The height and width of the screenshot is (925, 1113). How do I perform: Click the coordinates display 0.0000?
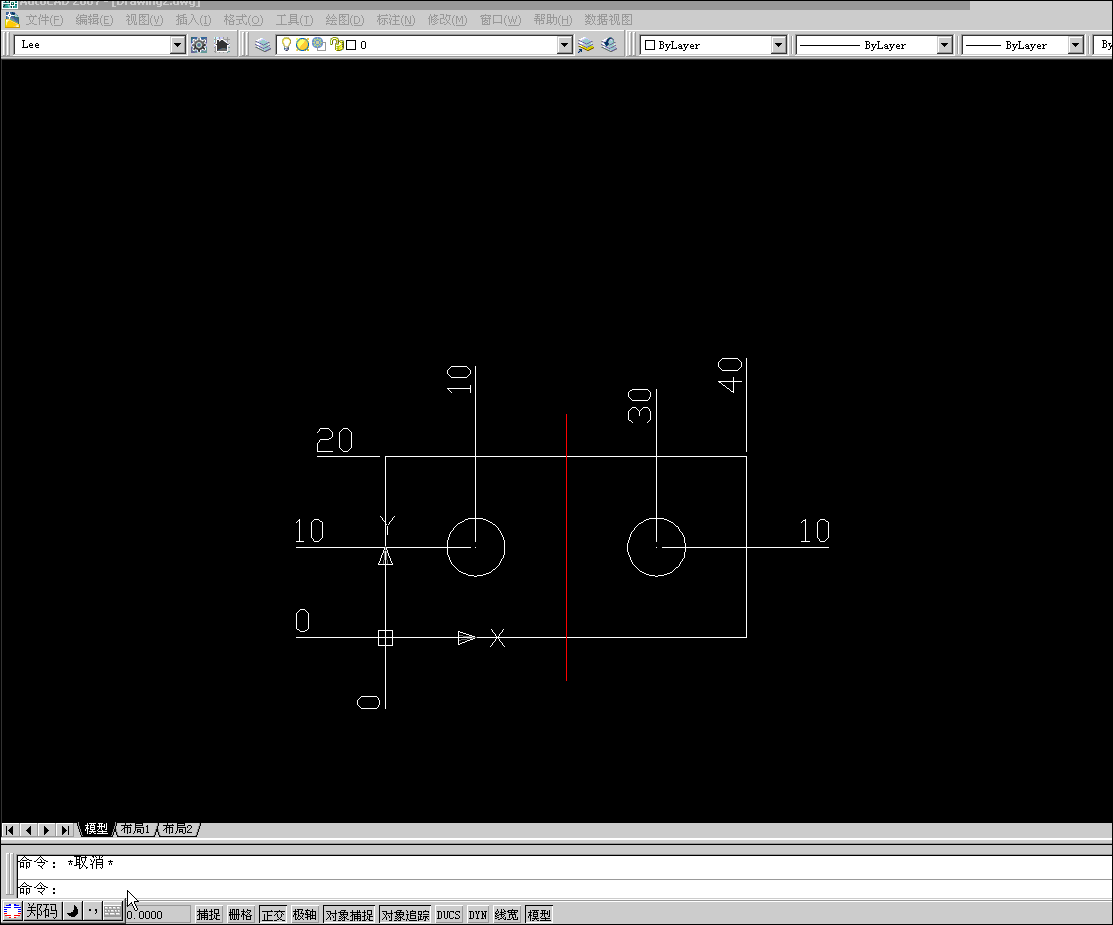pos(158,914)
